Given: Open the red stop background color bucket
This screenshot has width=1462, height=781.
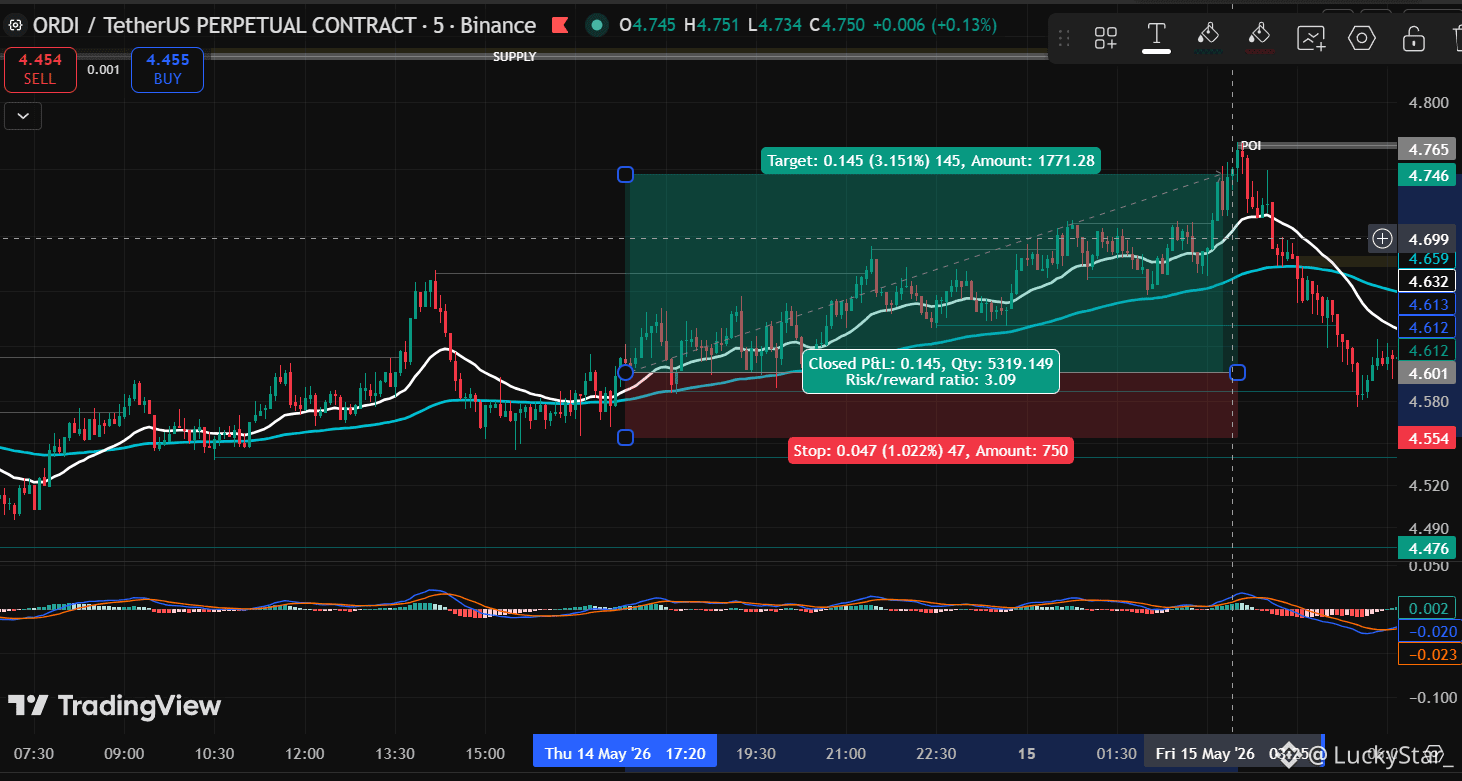Looking at the screenshot, I should pyautogui.click(x=1259, y=38).
